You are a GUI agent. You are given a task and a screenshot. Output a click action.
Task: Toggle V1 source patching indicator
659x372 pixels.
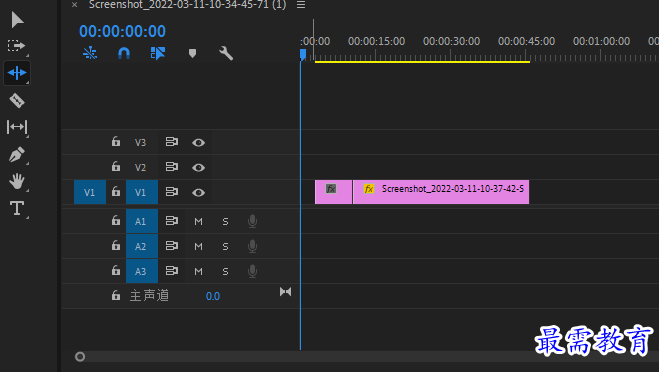pos(90,192)
